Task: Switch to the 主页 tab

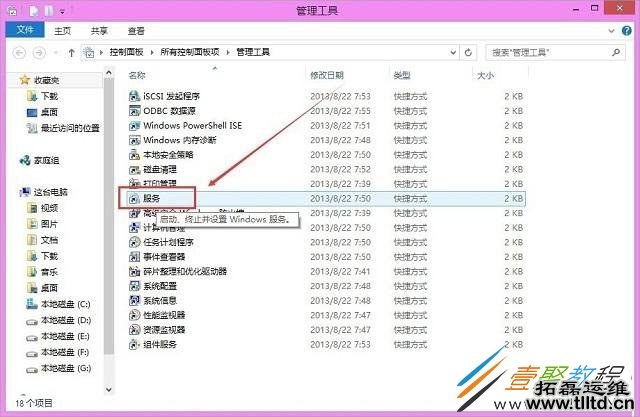Action: click(63, 31)
